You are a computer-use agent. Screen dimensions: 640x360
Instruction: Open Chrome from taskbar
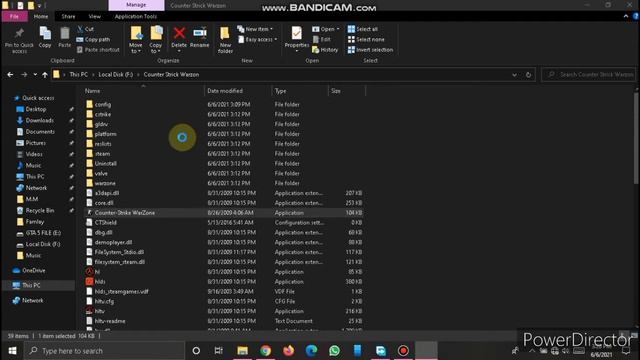pos(265,351)
